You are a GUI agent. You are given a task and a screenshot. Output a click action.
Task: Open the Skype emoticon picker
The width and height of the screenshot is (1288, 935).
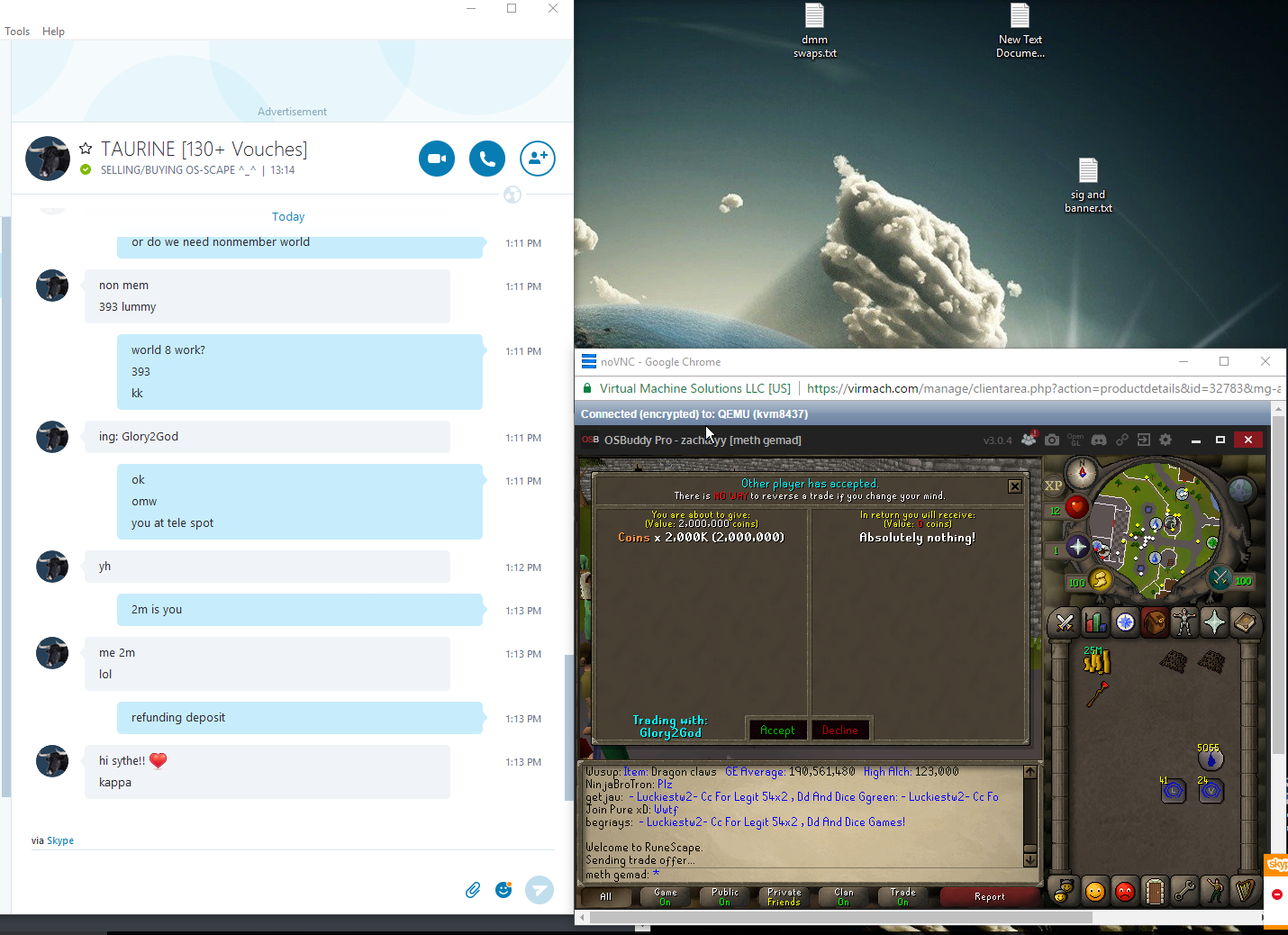click(x=503, y=890)
